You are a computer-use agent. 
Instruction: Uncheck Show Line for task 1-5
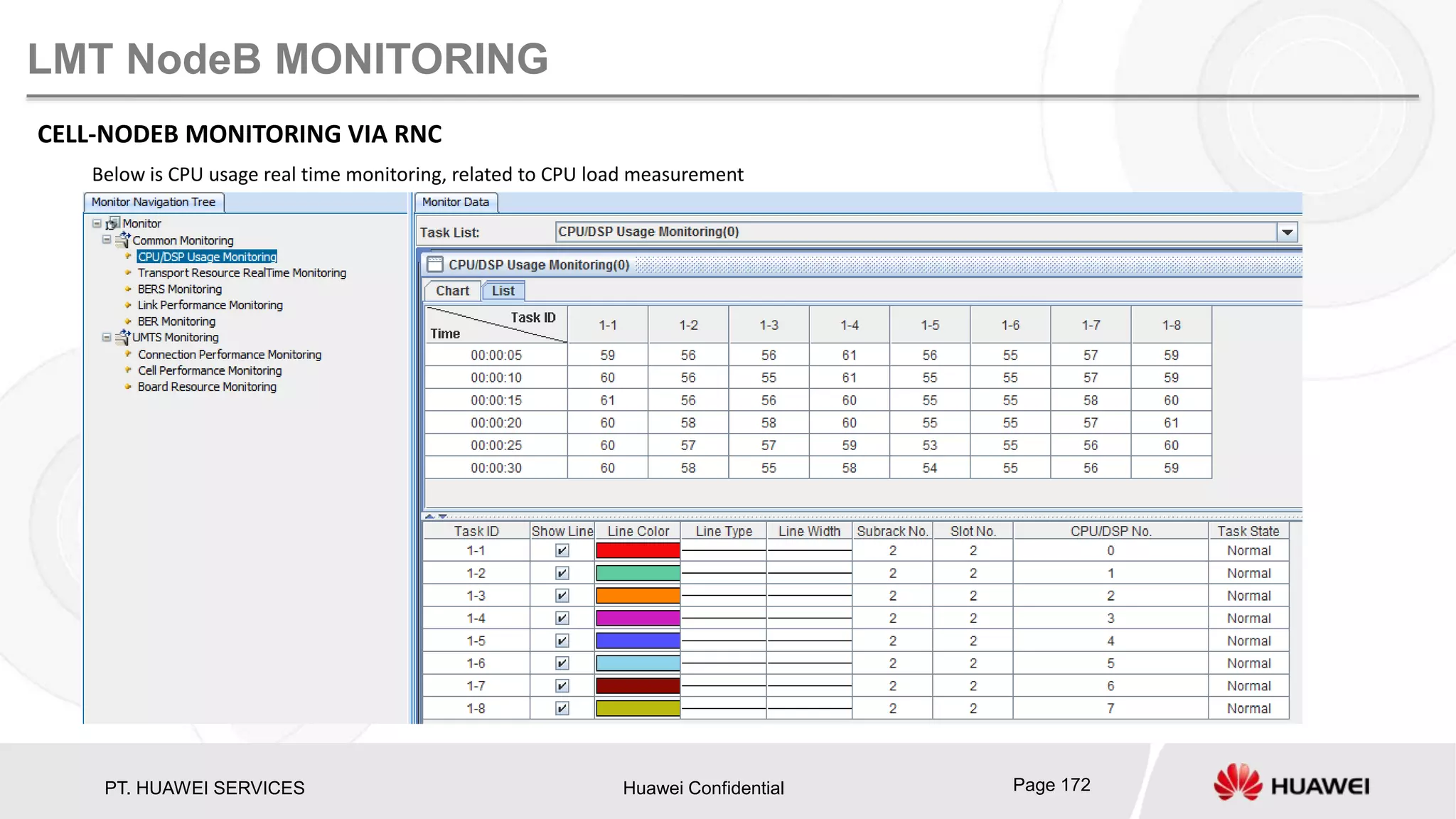[562, 641]
